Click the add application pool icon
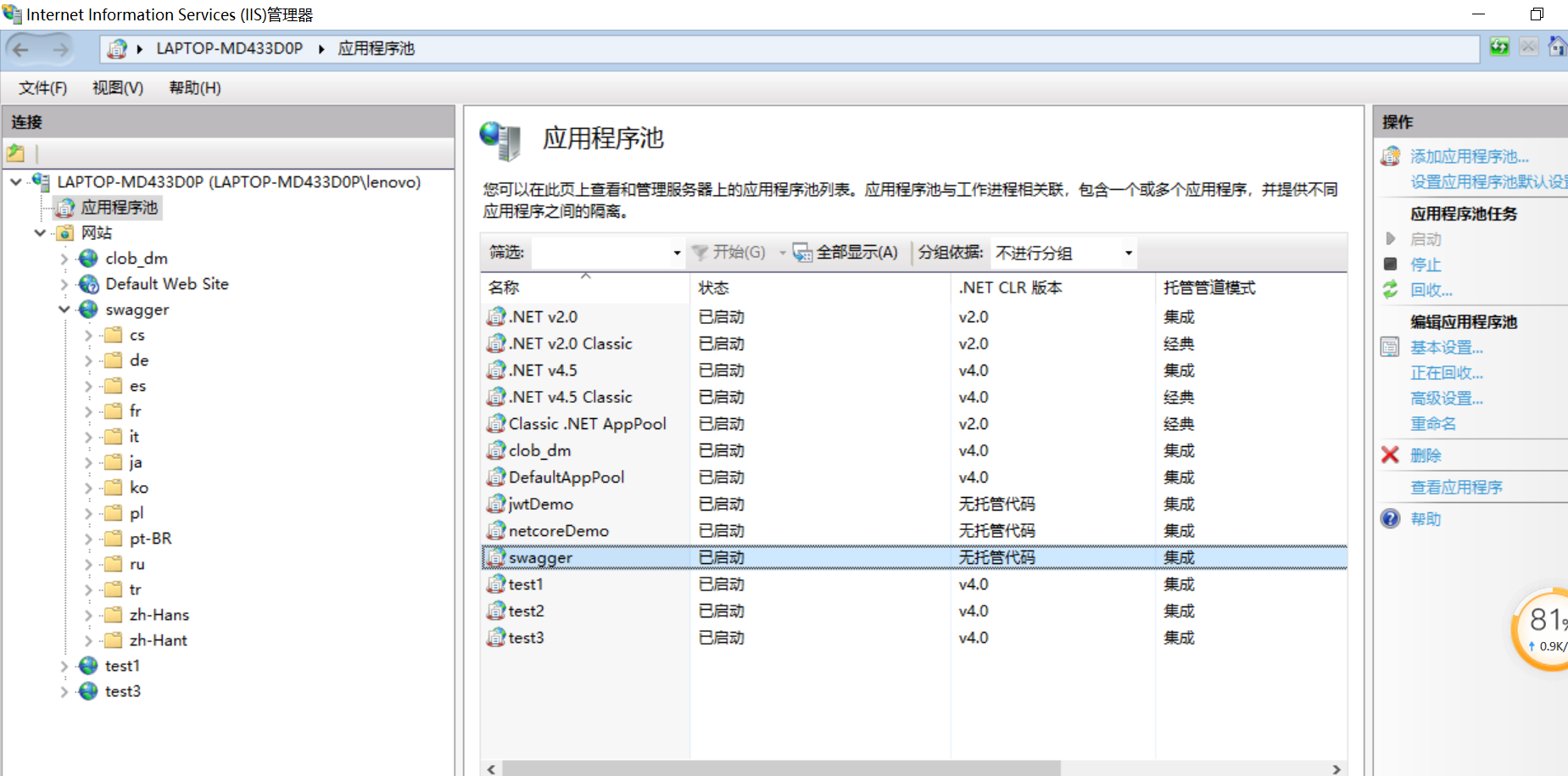The height and width of the screenshot is (776, 1568). coord(1391,156)
